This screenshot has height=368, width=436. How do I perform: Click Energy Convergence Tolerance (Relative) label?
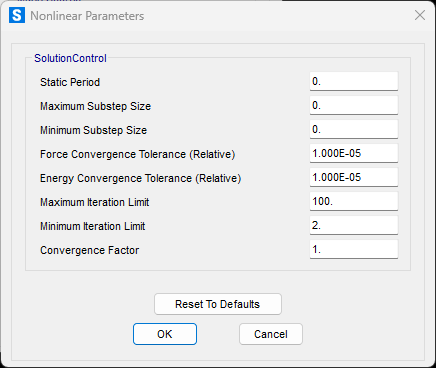tap(140, 178)
